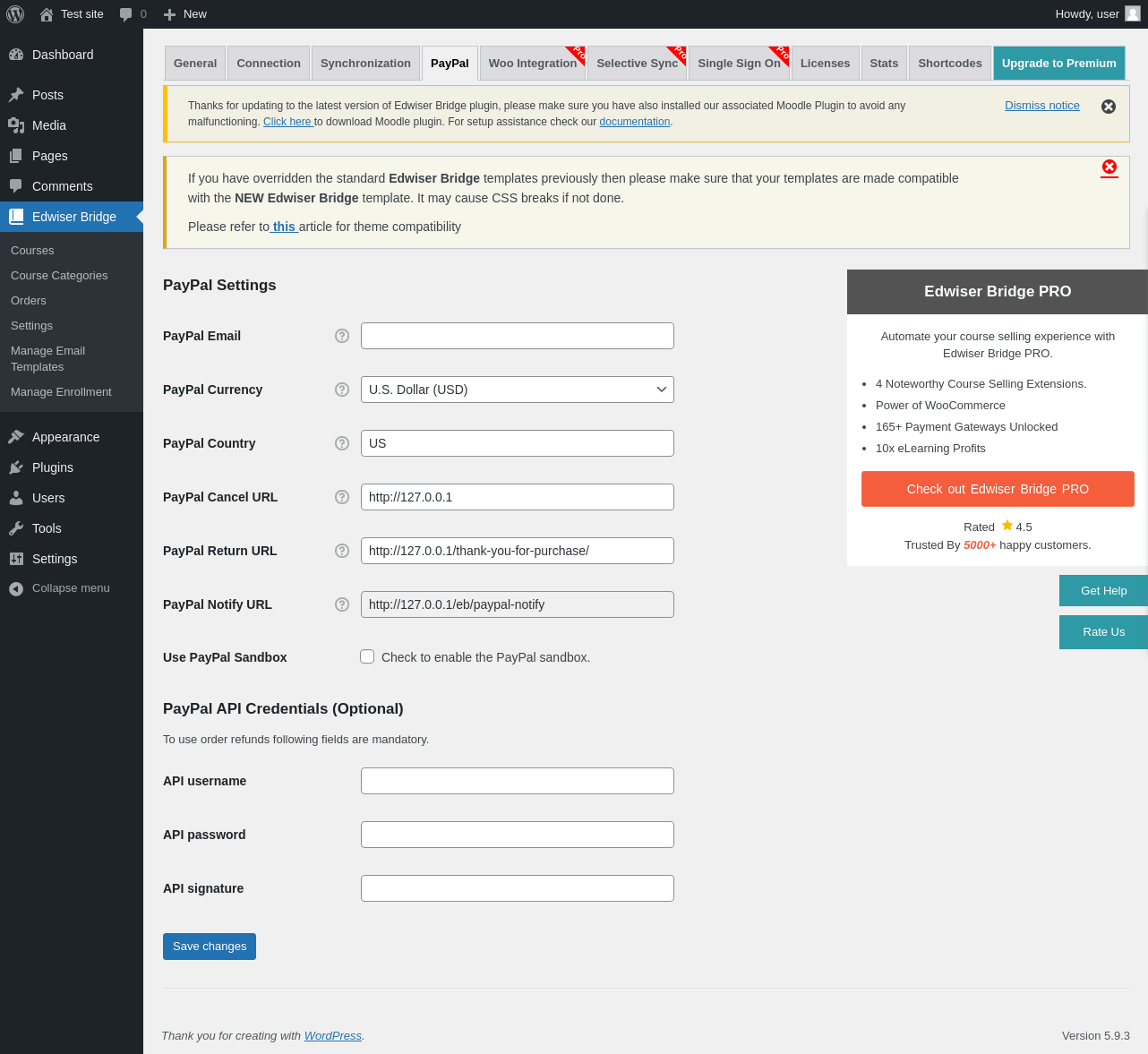Image resolution: width=1148 pixels, height=1054 pixels.
Task: Switch to the Connection tab
Action: [x=269, y=64]
